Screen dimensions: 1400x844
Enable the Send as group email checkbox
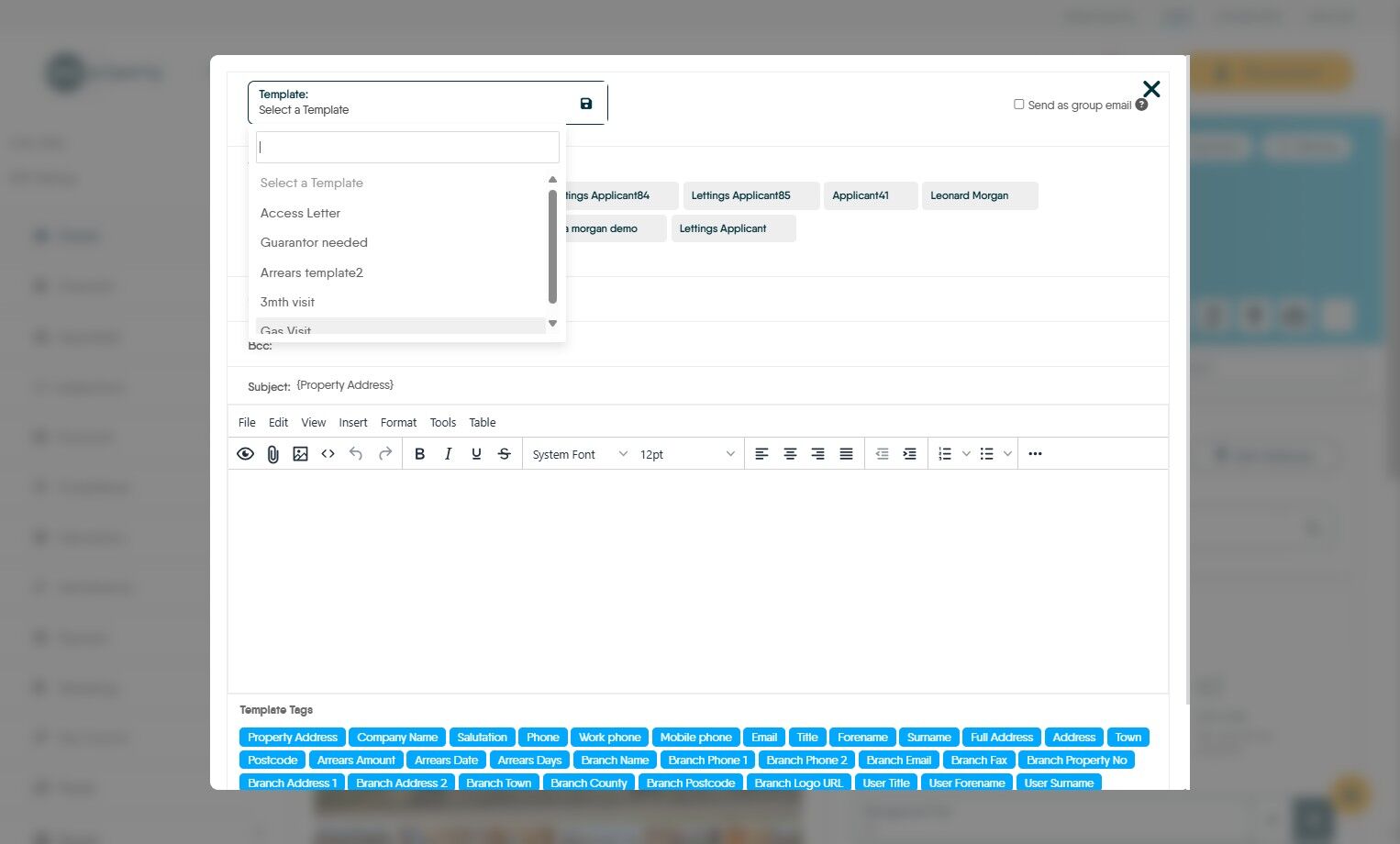tap(1018, 105)
